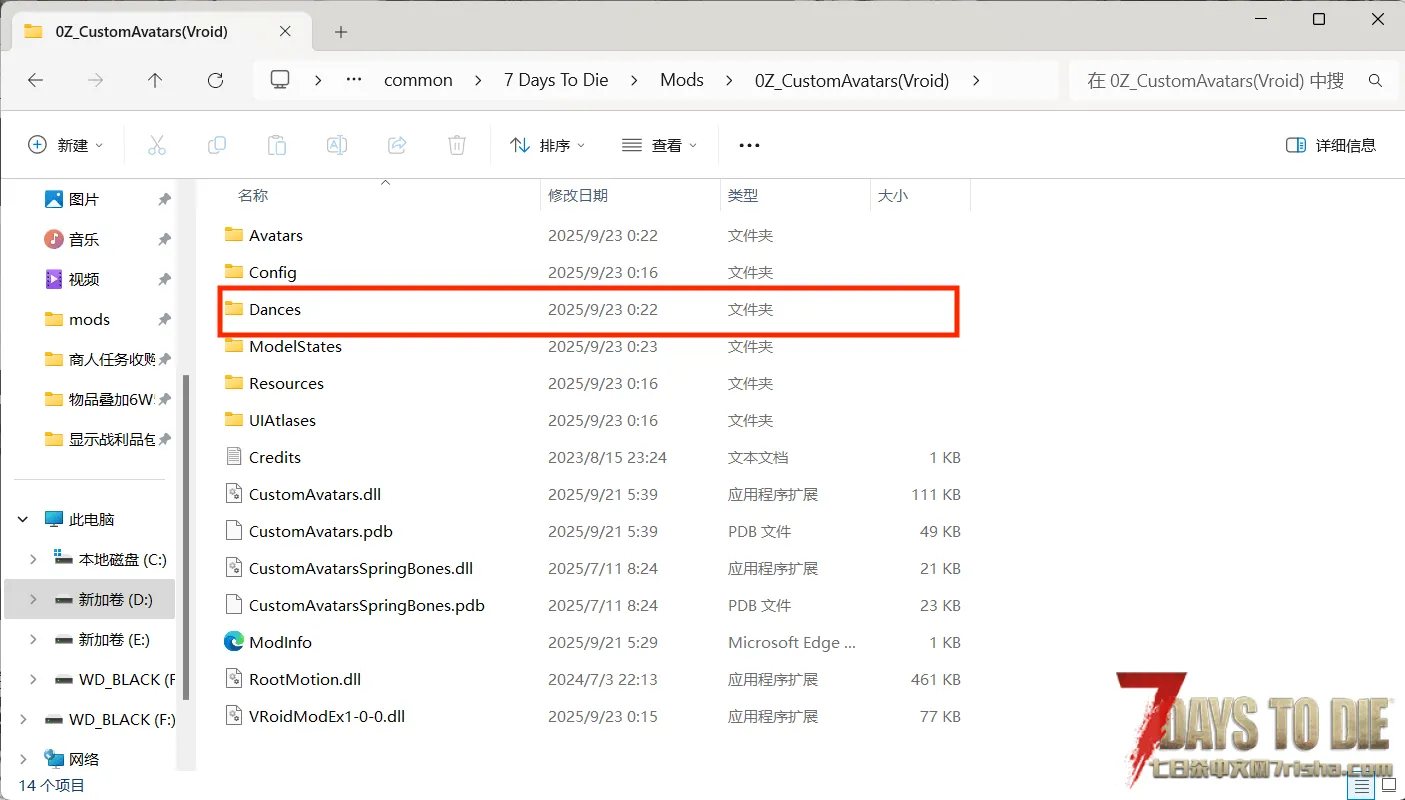
Task: Select the 0Z_CustomAvatars(Vroid) tab
Action: point(141,32)
